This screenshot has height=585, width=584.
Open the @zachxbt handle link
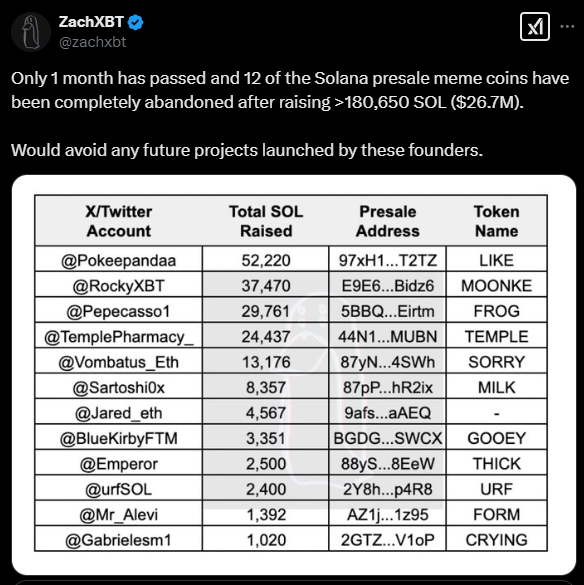93,42
